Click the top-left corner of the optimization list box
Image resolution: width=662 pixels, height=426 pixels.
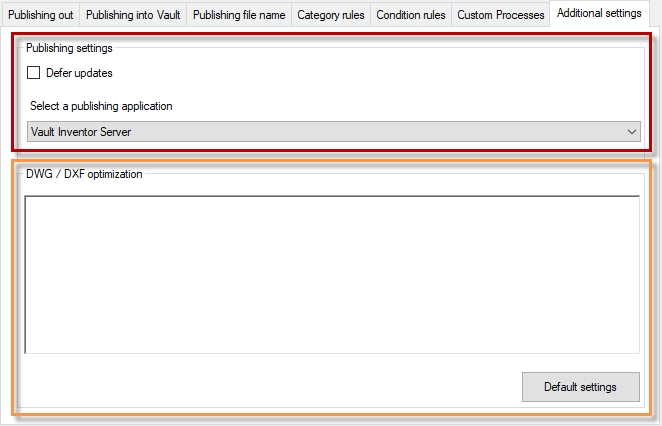pyautogui.click(x=28, y=199)
